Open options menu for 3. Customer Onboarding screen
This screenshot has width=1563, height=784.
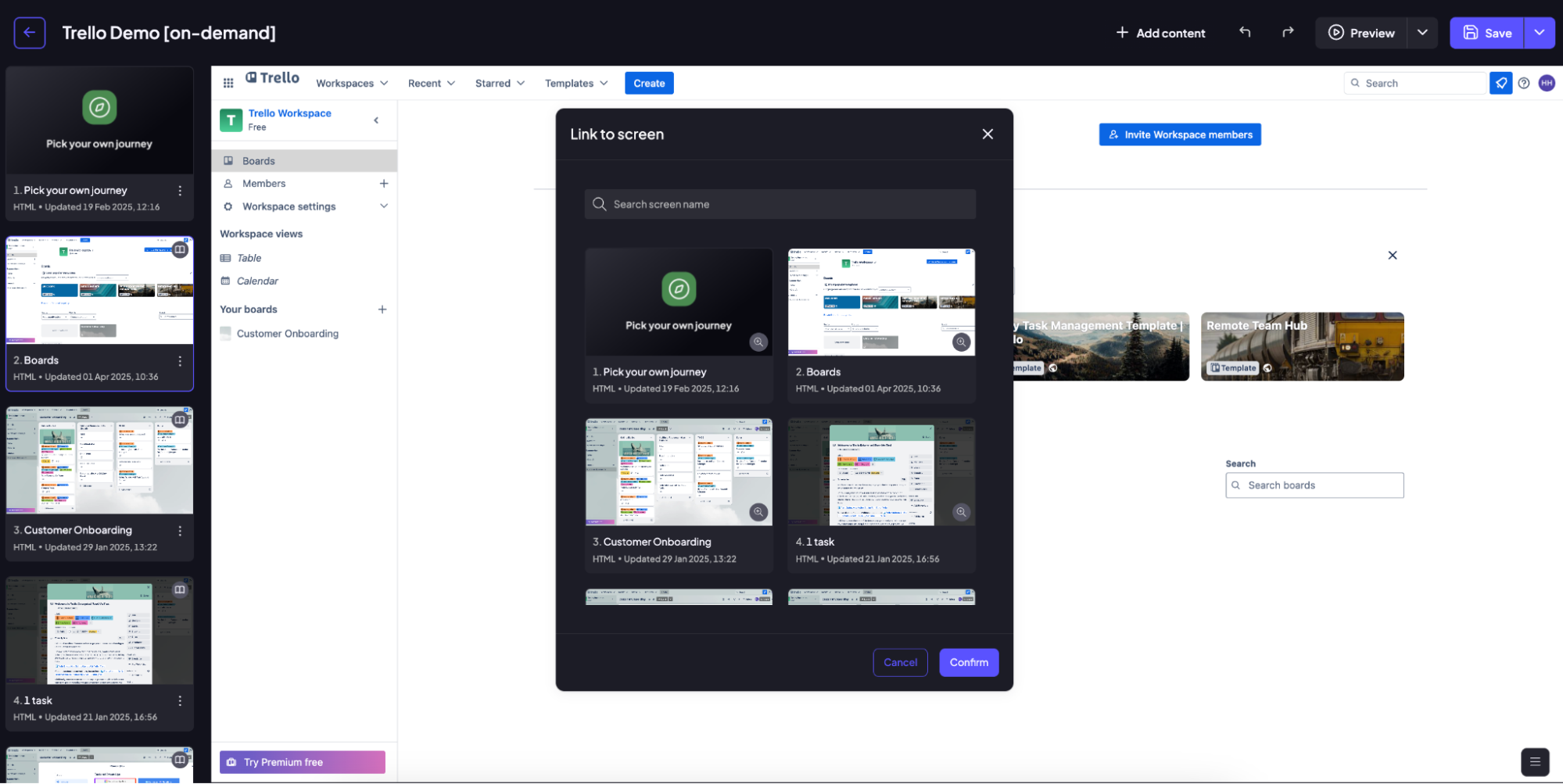point(180,531)
